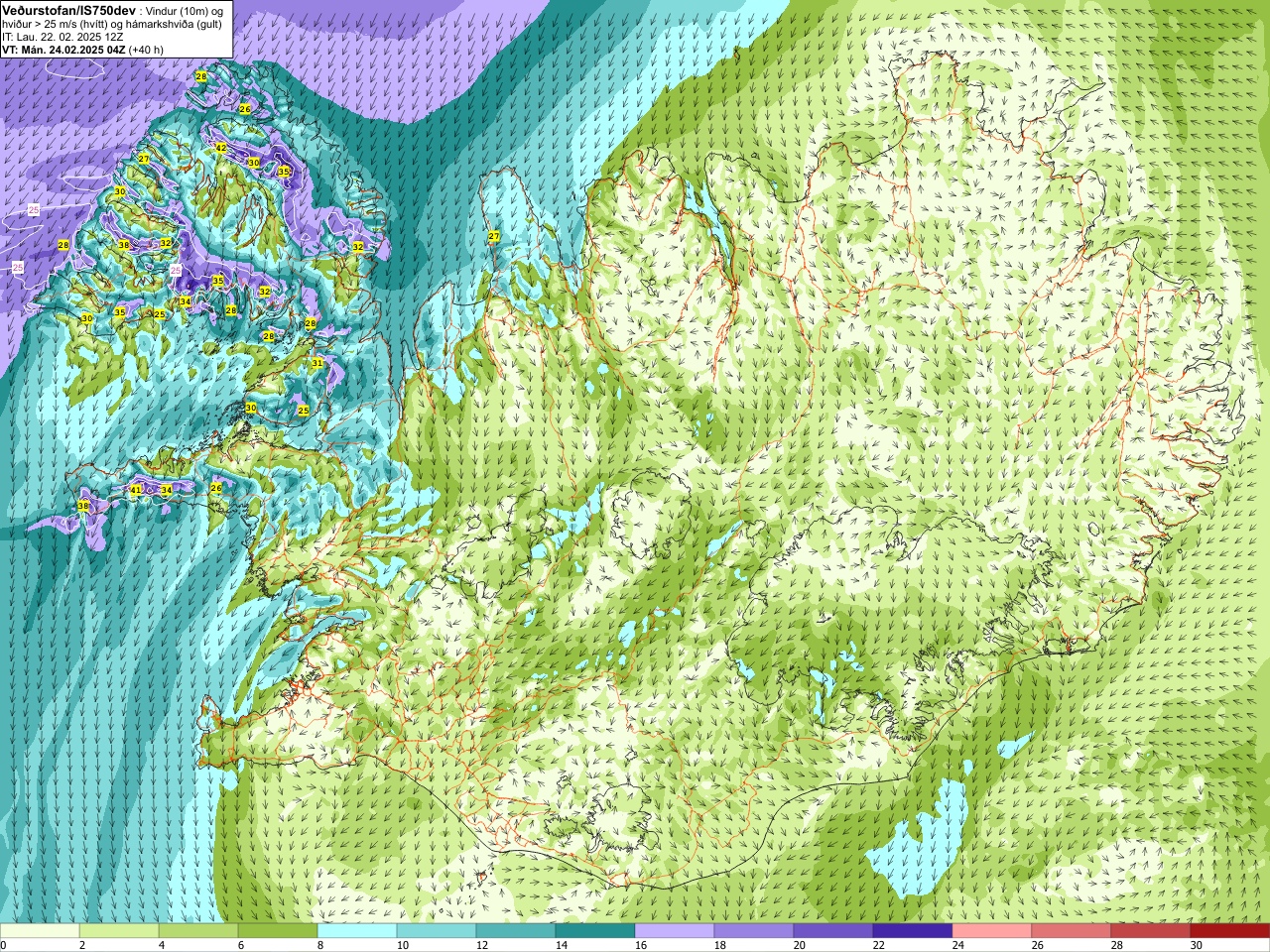The height and width of the screenshot is (952, 1270).
Task: Click legend scale number "14"
Action: pos(562,945)
